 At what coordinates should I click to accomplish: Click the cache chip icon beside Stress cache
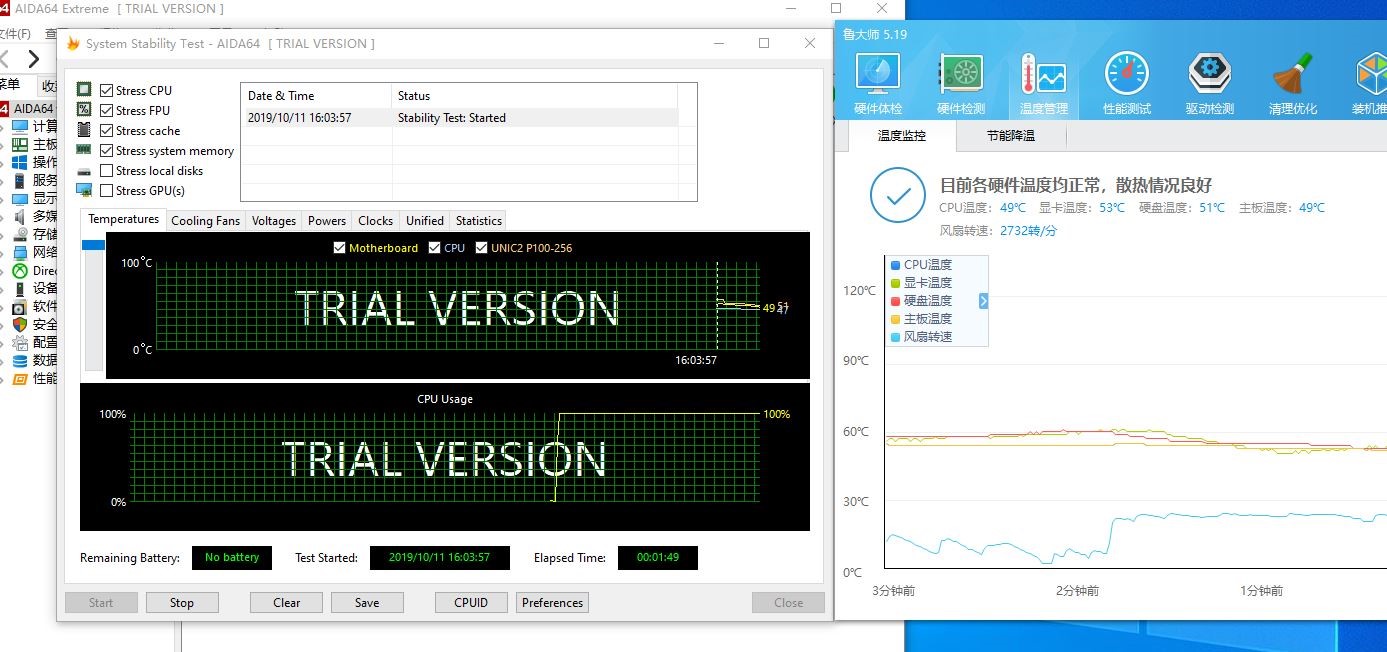[84, 130]
